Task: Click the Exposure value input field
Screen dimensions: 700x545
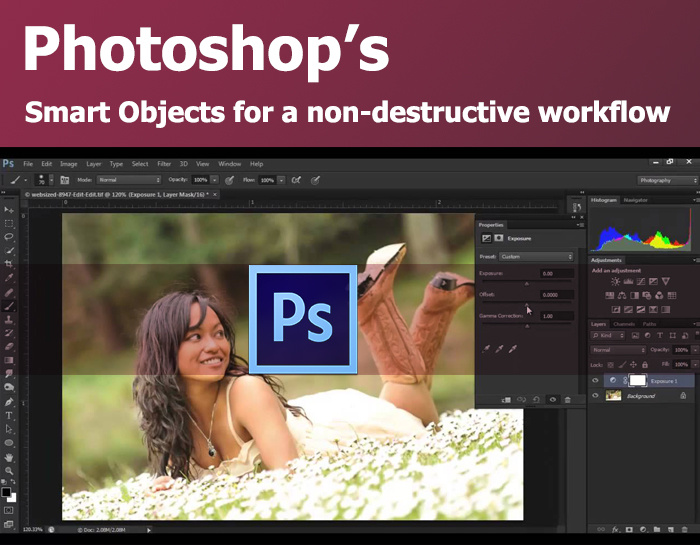Action: click(x=556, y=274)
